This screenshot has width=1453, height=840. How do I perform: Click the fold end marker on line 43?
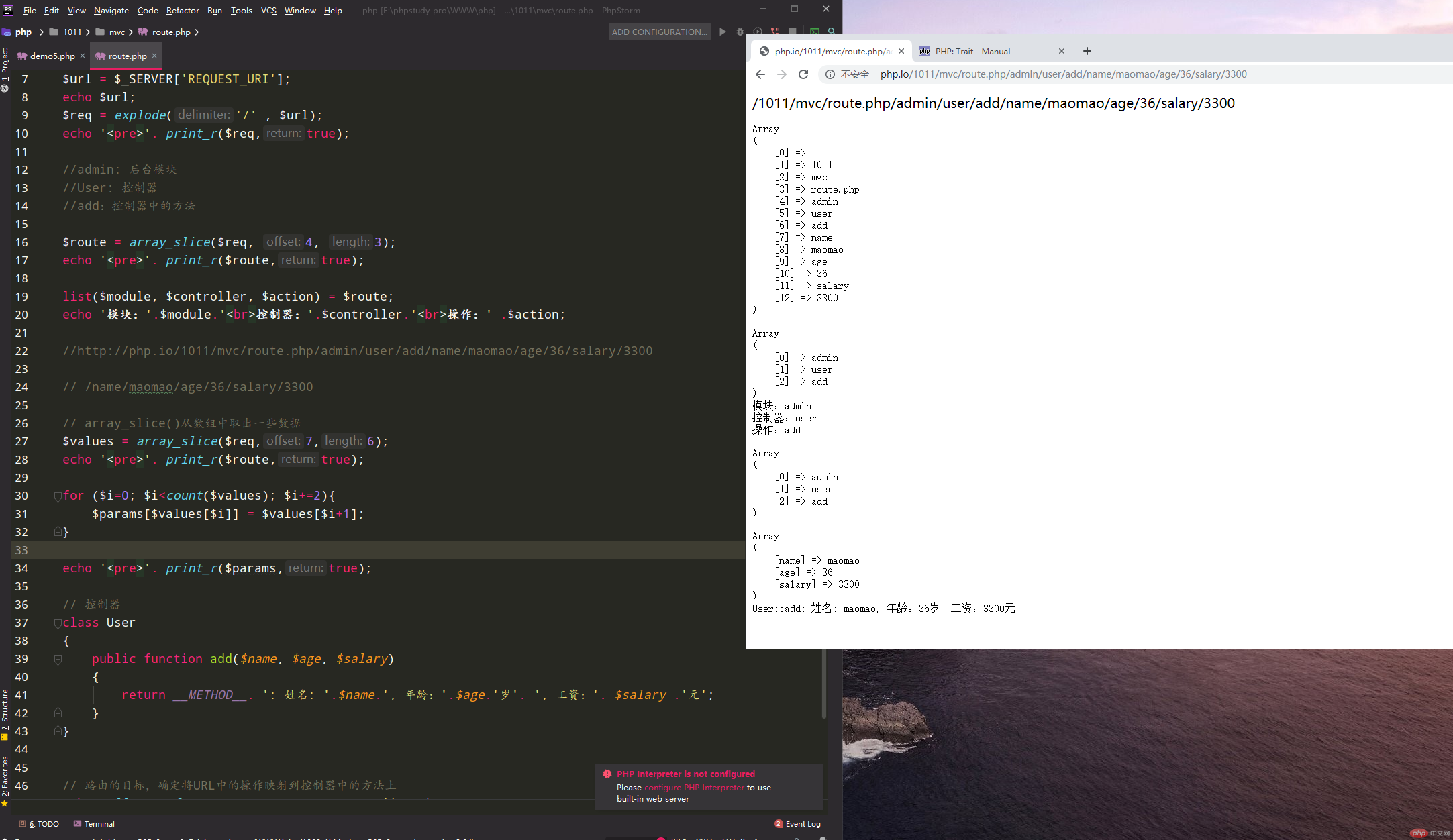pos(58,731)
